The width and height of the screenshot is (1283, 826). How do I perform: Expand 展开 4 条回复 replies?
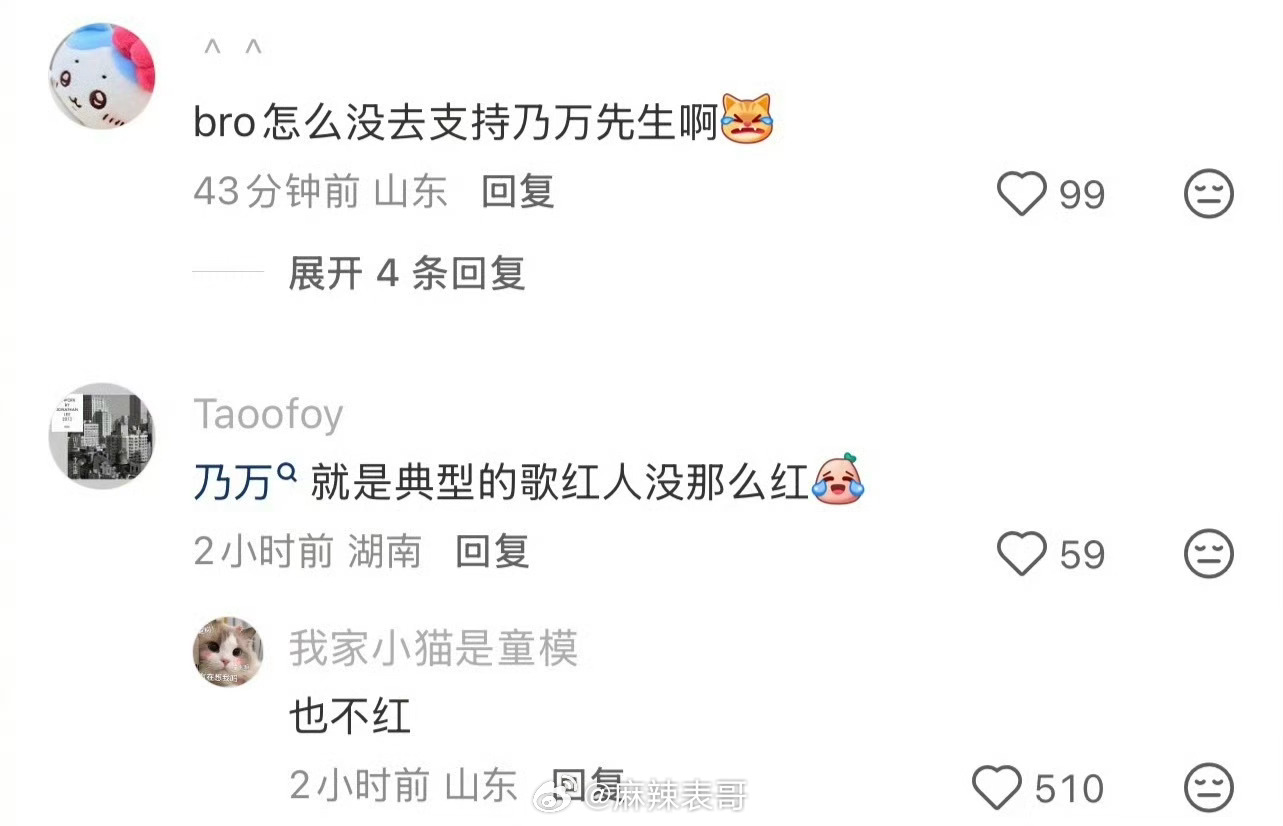[407, 273]
